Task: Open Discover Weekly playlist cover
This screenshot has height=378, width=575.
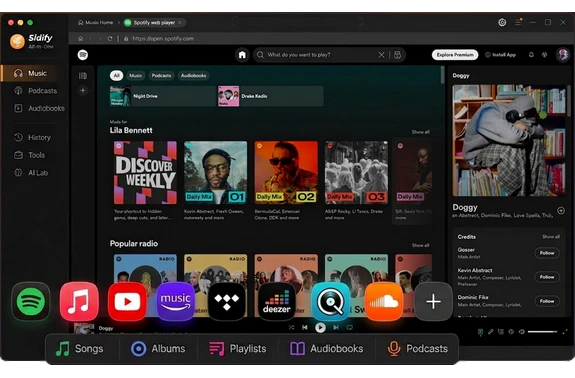Action: pyautogui.click(x=145, y=173)
